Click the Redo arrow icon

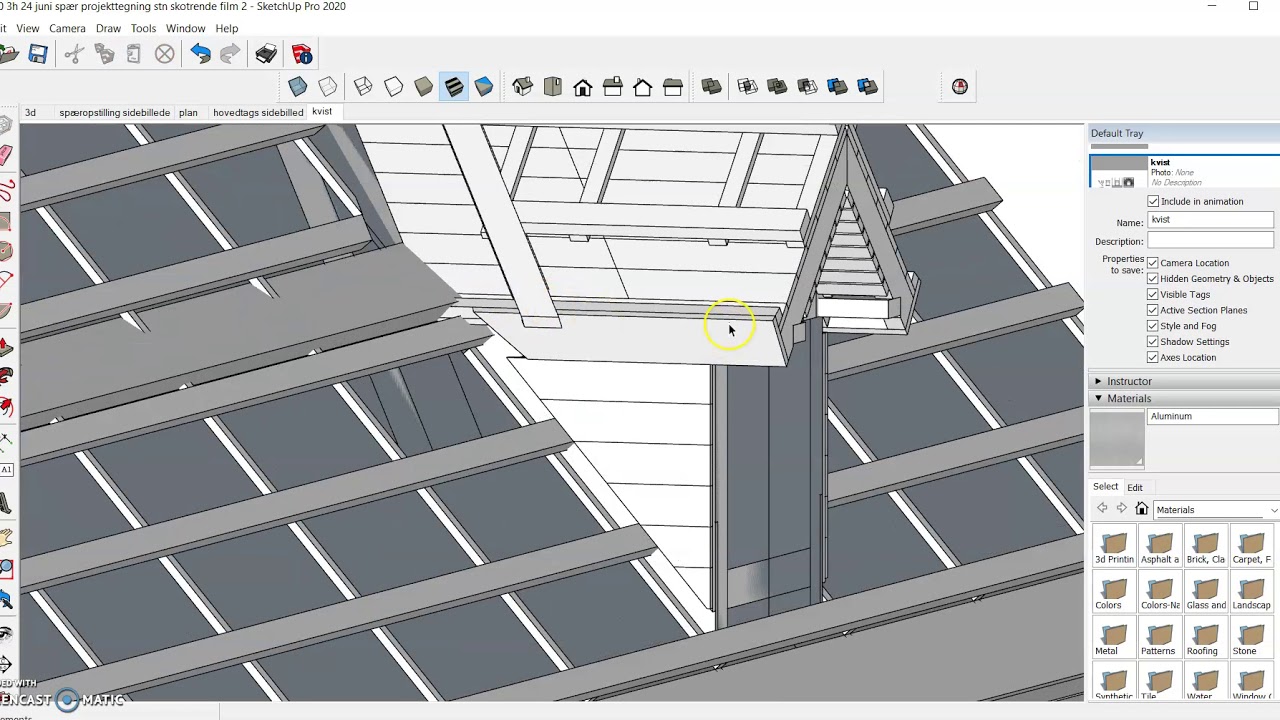tap(230, 54)
